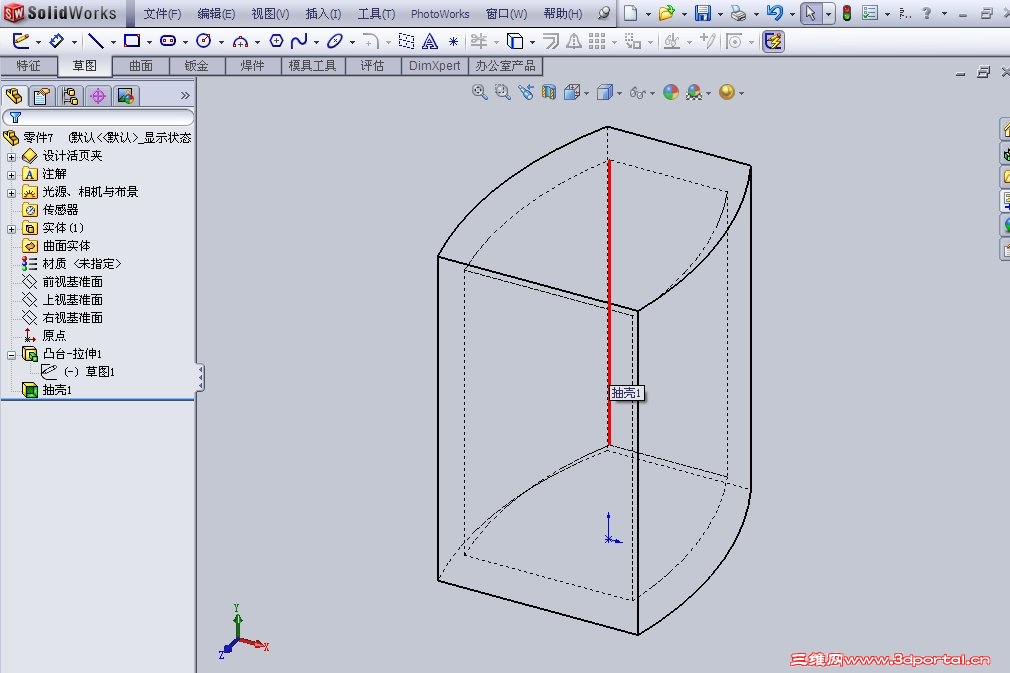Switch to the 钣金 tab
The width and height of the screenshot is (1010, 673).
coord(196,66)
